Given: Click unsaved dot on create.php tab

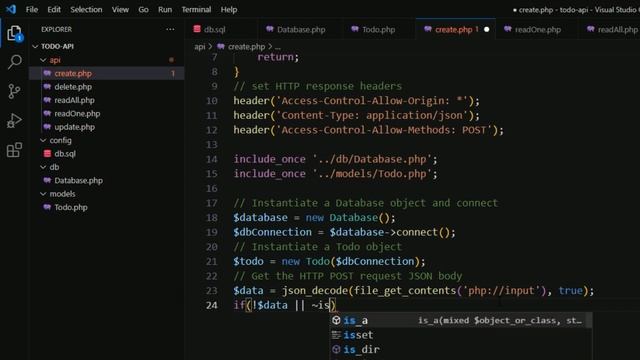Looking at the screenshot, I should click(487, 29).
